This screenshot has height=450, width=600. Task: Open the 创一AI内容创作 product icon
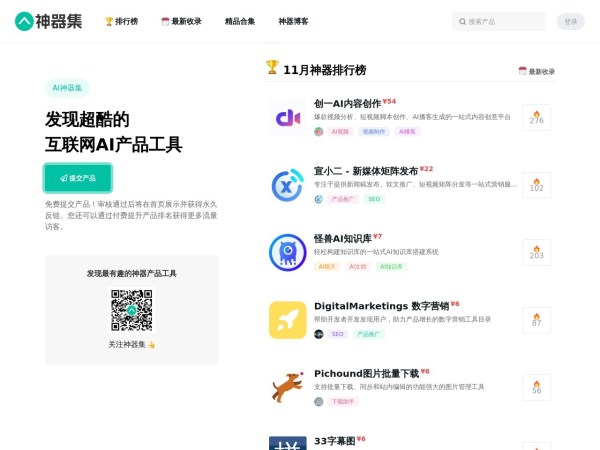click(287, 118)
